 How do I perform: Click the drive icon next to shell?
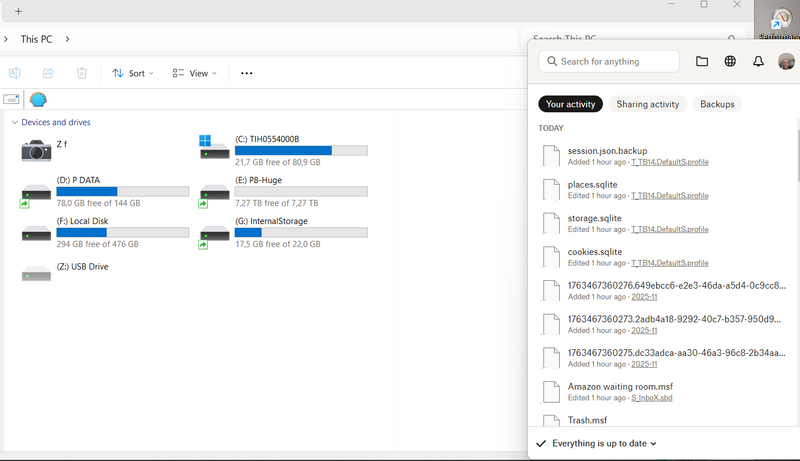(x=11, y=99)
